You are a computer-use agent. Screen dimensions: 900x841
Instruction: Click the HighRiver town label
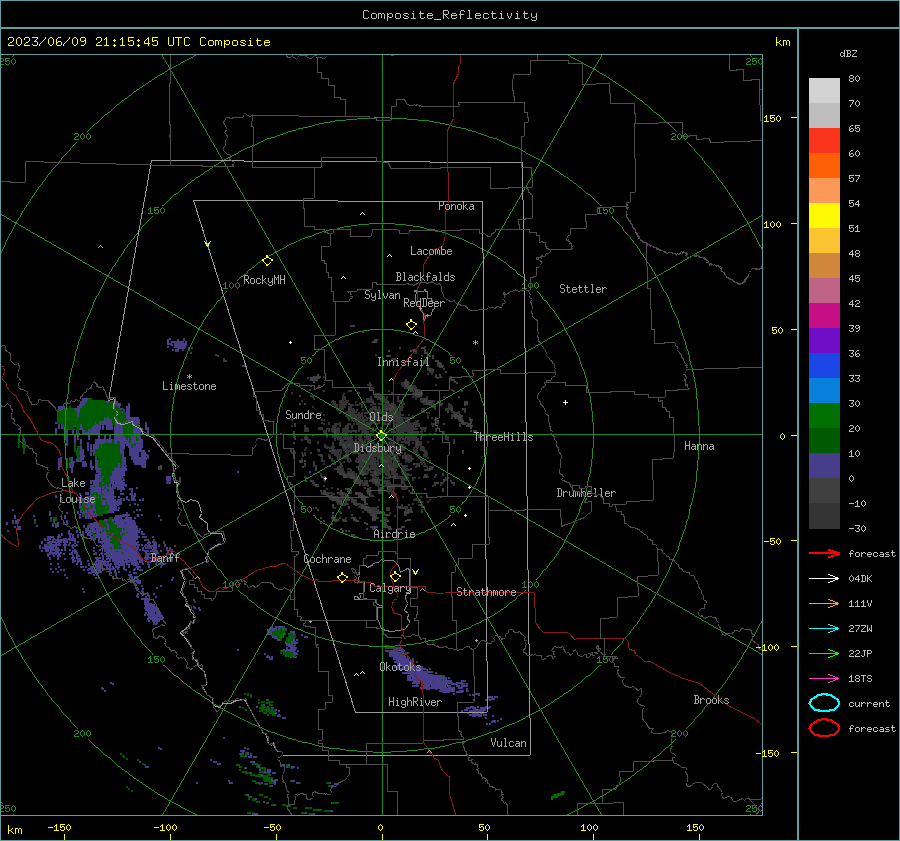tap(415, 702)
